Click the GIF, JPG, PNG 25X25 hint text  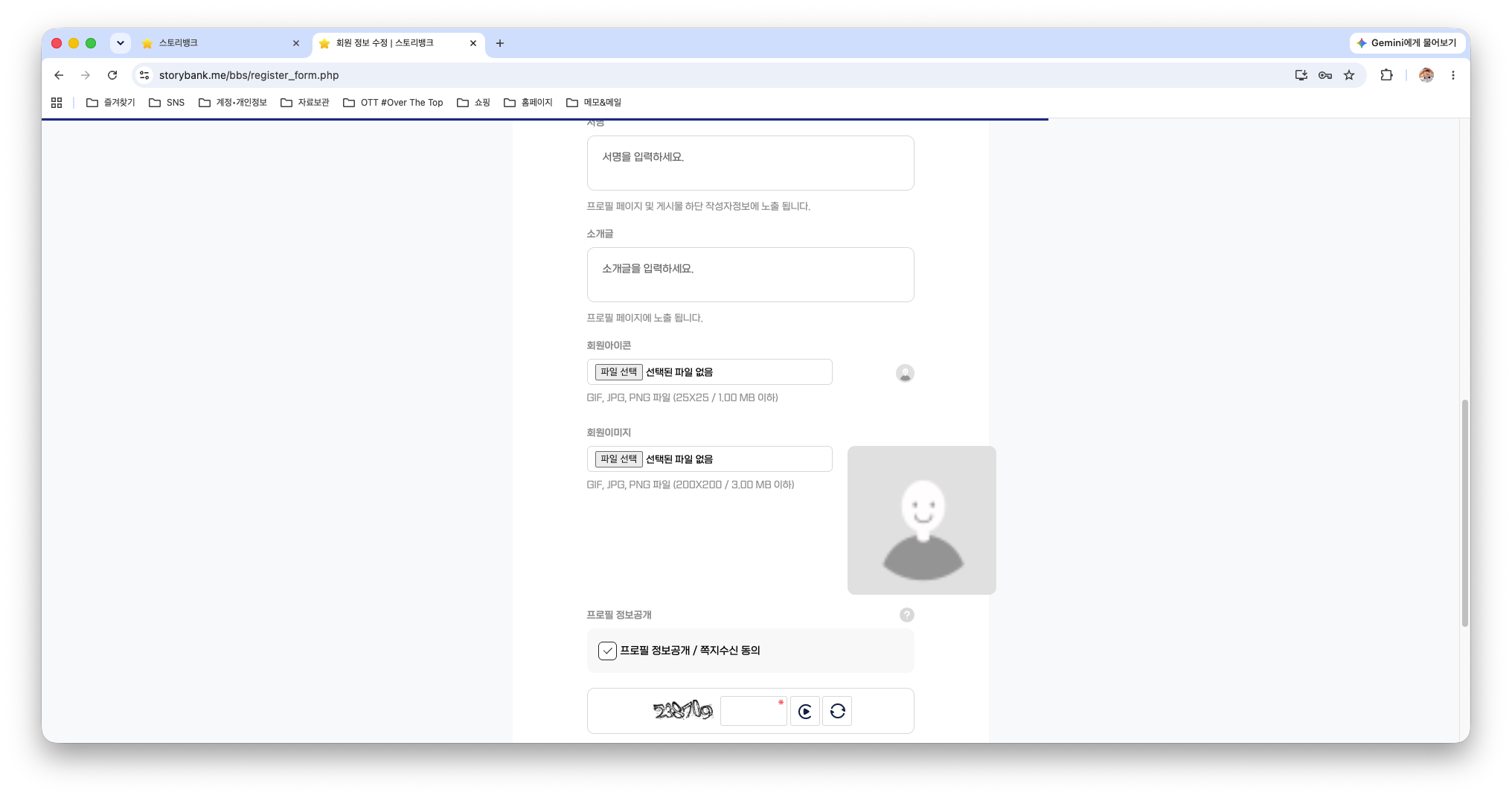click(682, 398)
